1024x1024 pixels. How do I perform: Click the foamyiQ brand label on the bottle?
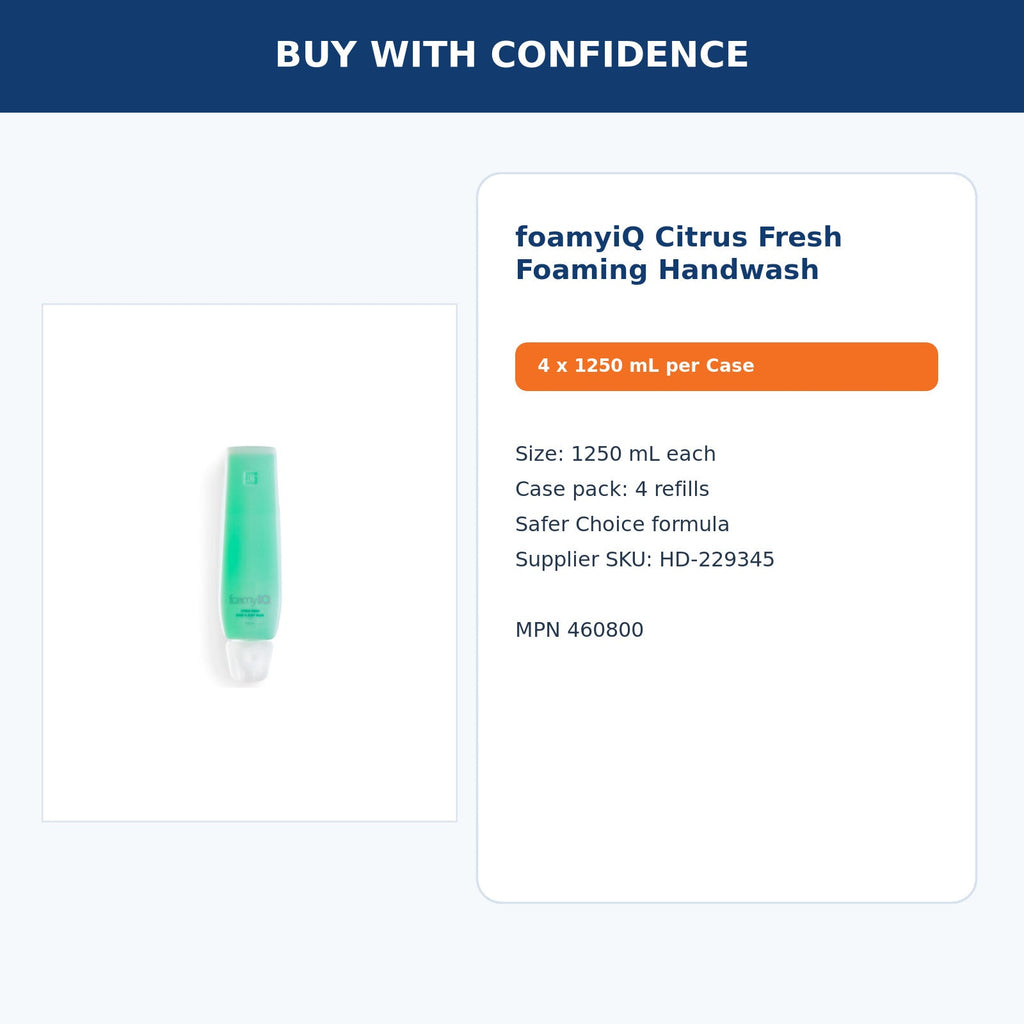tap(249, 600)
